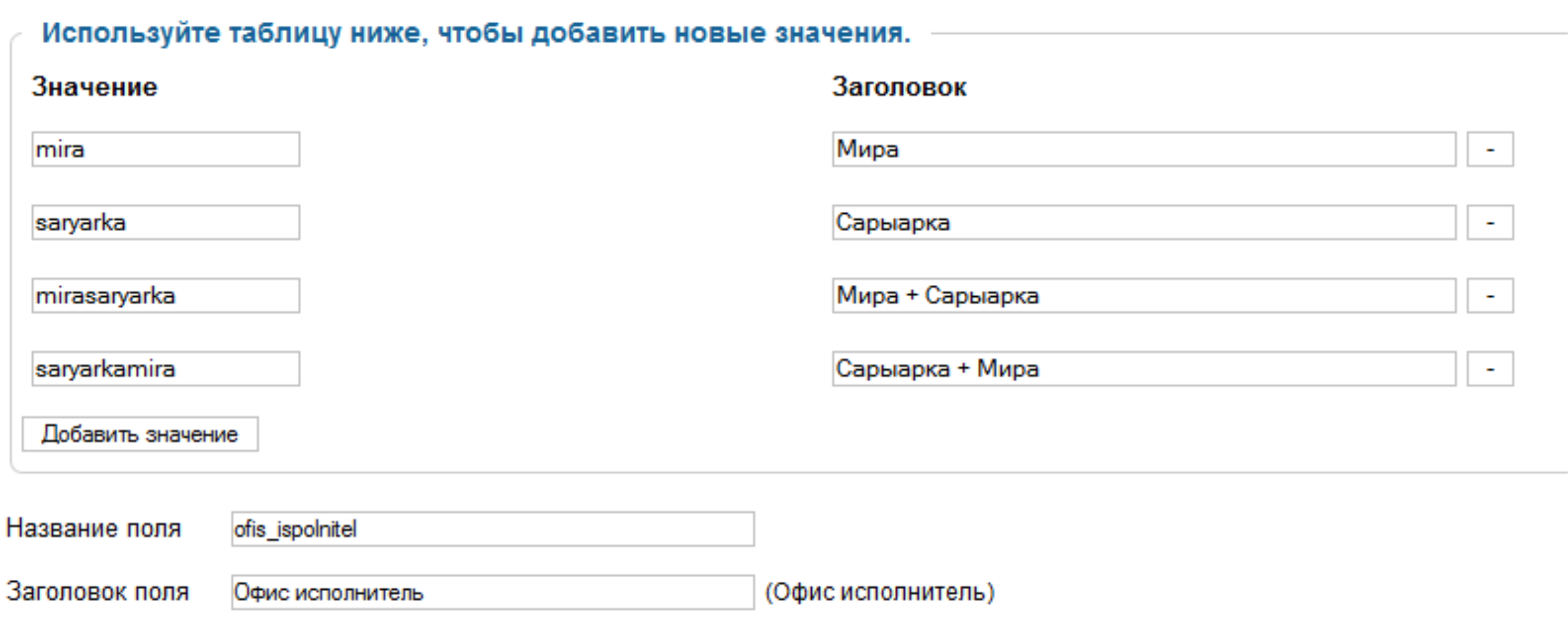
Task: Click the value field containing mira
Action: pyautogui.click(x=166, y=149)
